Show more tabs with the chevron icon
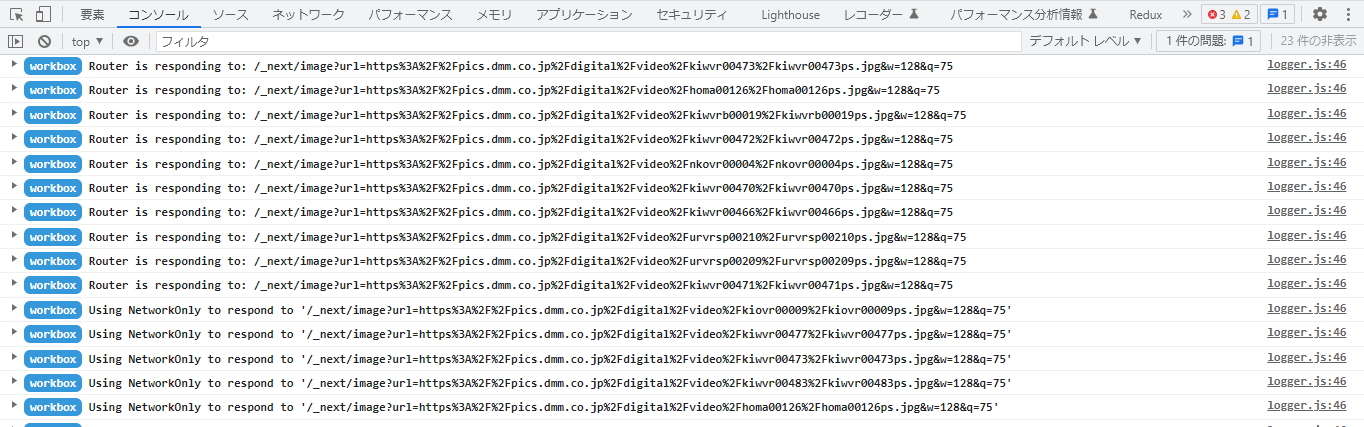 pyautogui.click(x=1187, y=14)
